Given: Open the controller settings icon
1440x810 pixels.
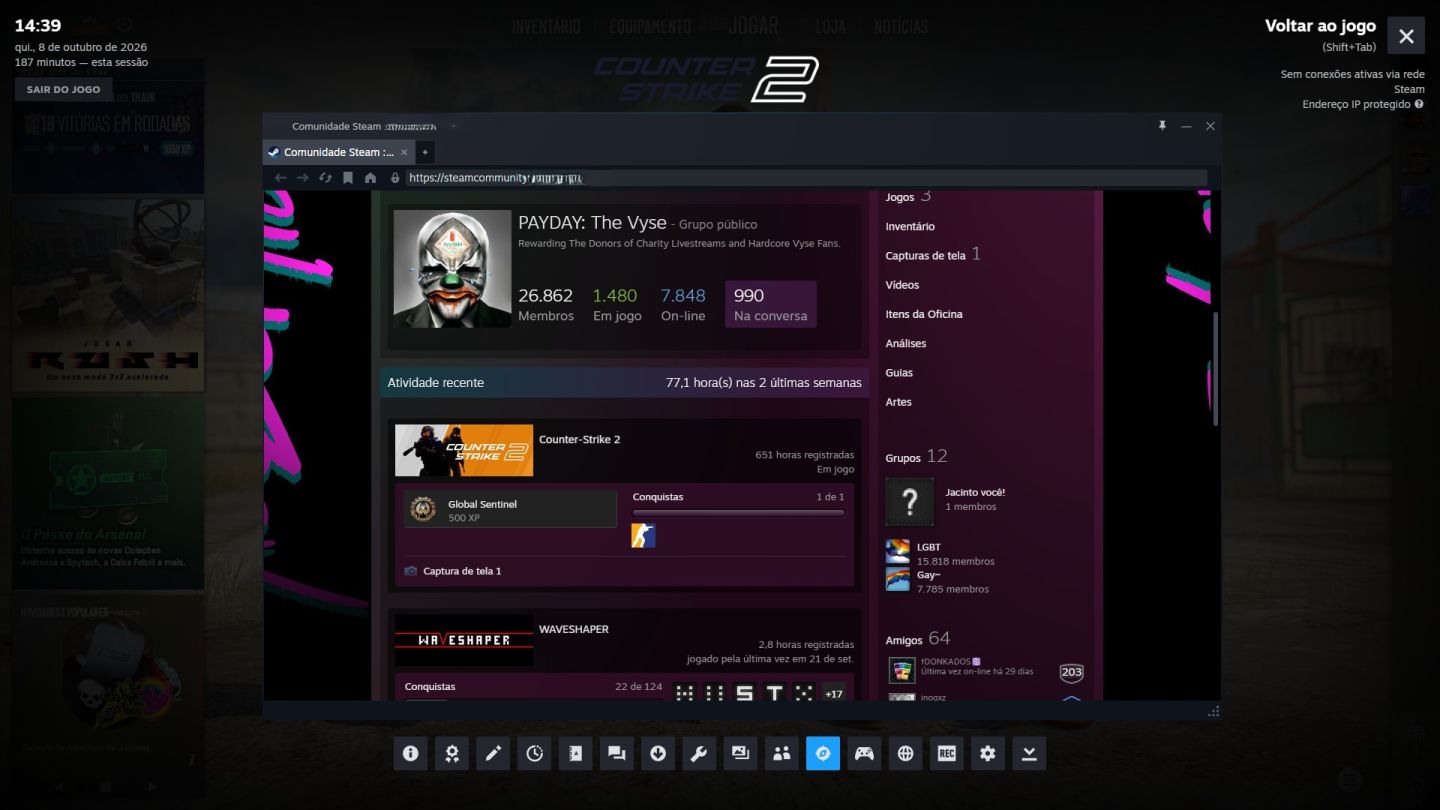Looking at the screenshot, I should click(x=864, y=754).
